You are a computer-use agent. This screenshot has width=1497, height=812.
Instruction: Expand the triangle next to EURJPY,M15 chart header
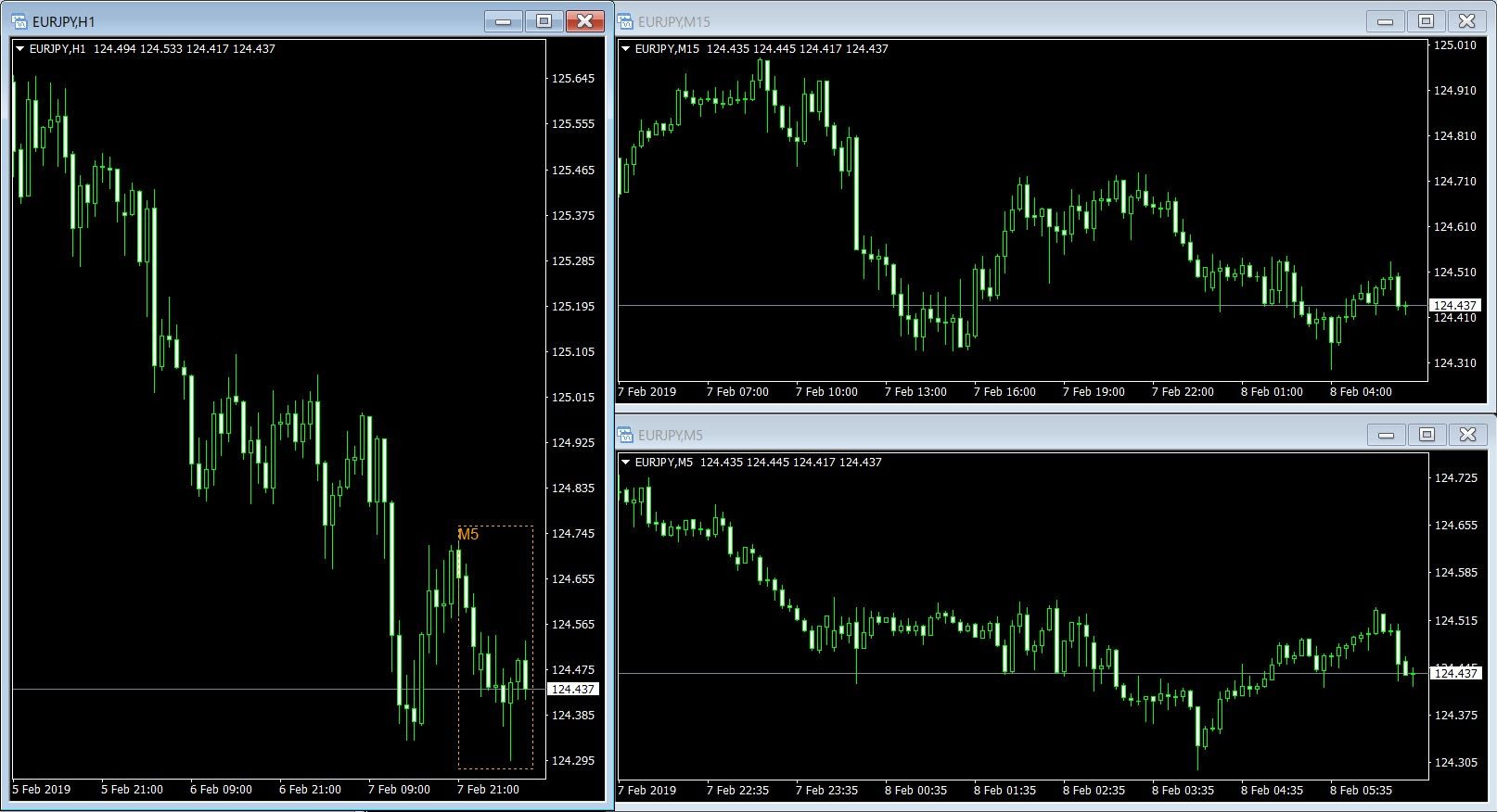tap(626, 49)
